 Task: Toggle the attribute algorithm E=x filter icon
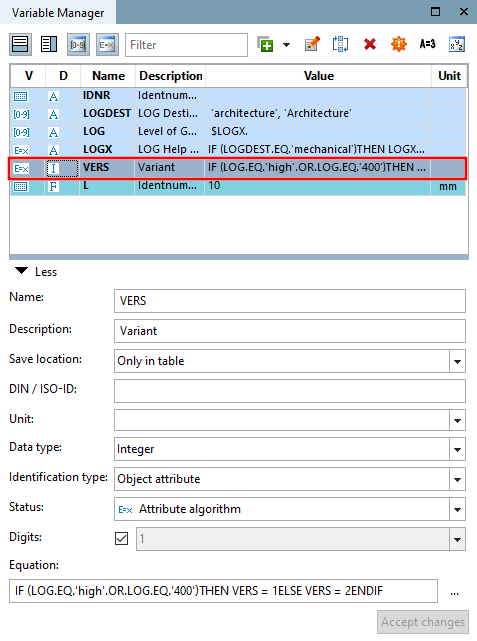pos(107,45)
